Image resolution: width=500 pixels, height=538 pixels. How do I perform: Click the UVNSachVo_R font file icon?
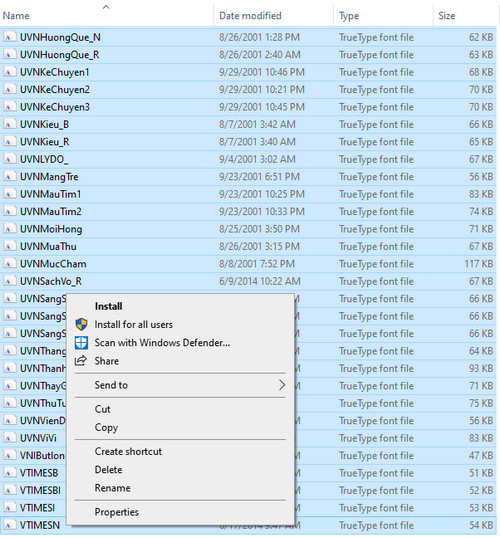(10, 281)
